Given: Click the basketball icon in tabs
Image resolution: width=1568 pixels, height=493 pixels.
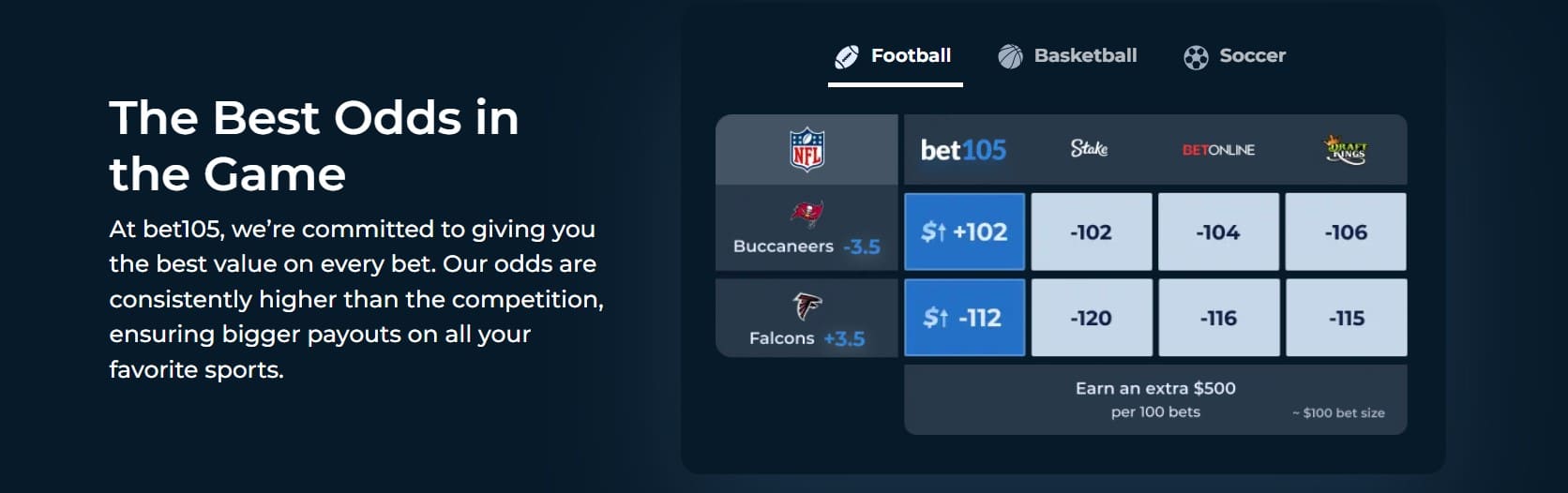Looking at the screenshot, I should tap(1010, 57).
